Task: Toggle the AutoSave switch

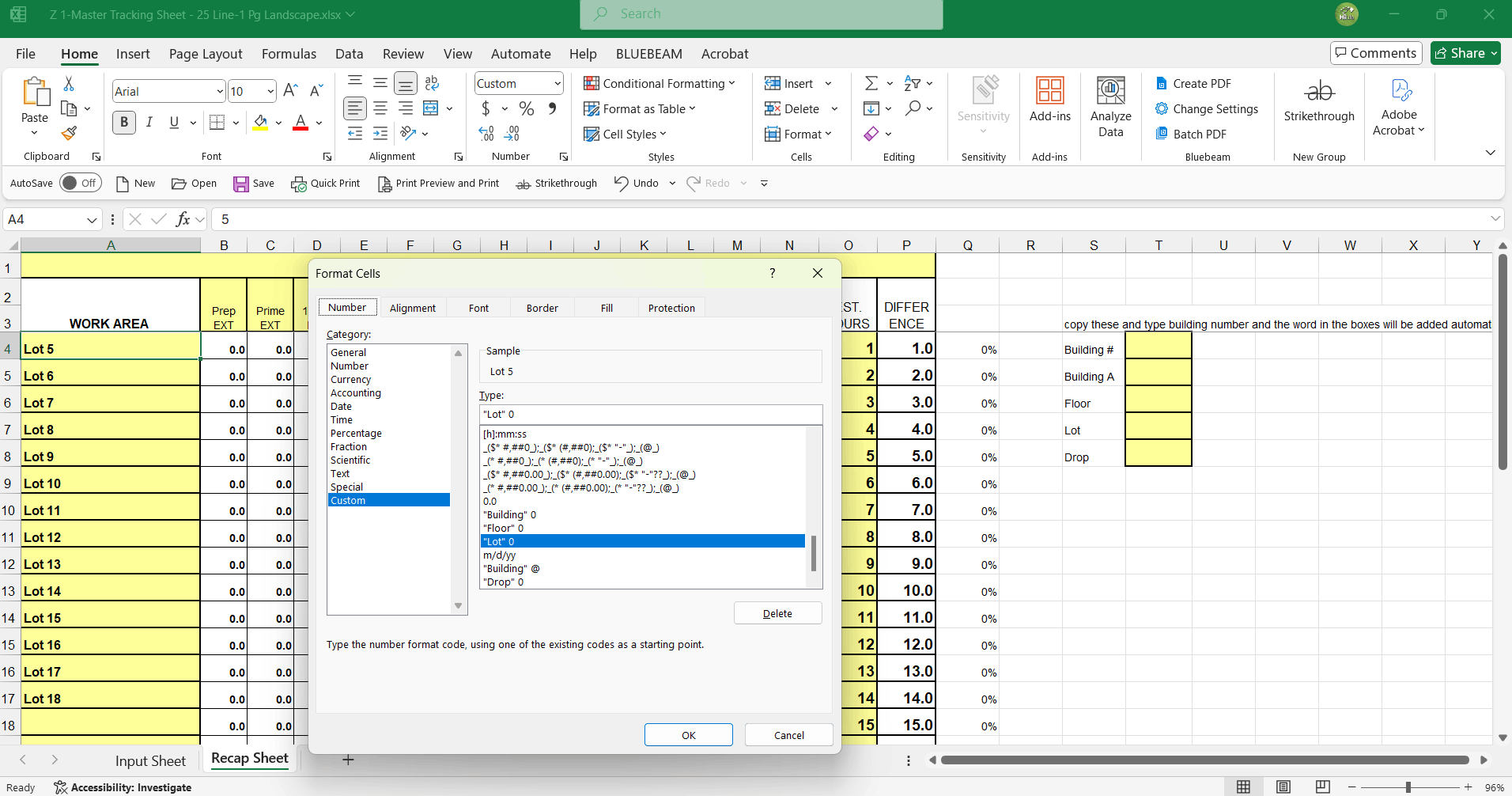Action: pyautogui.click(x=81, y=183)
